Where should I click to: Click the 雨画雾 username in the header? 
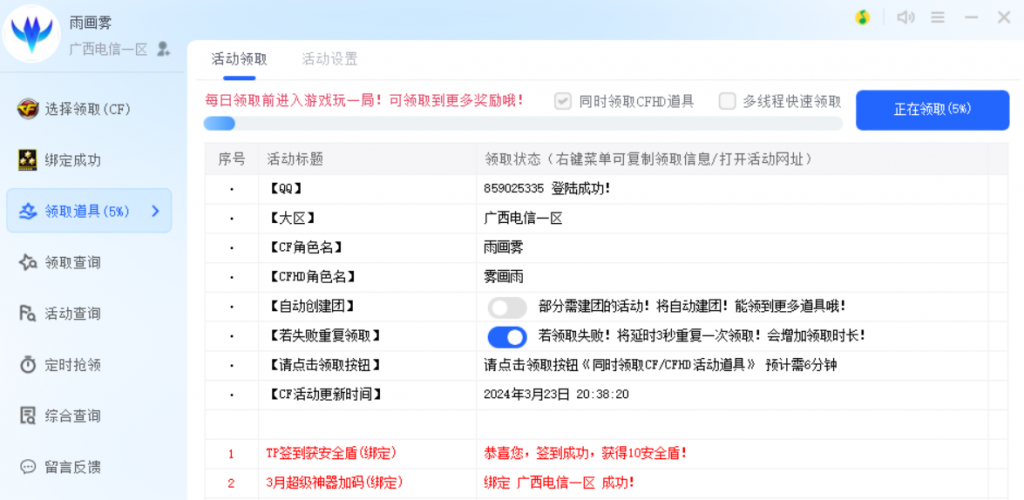(90, 23)
